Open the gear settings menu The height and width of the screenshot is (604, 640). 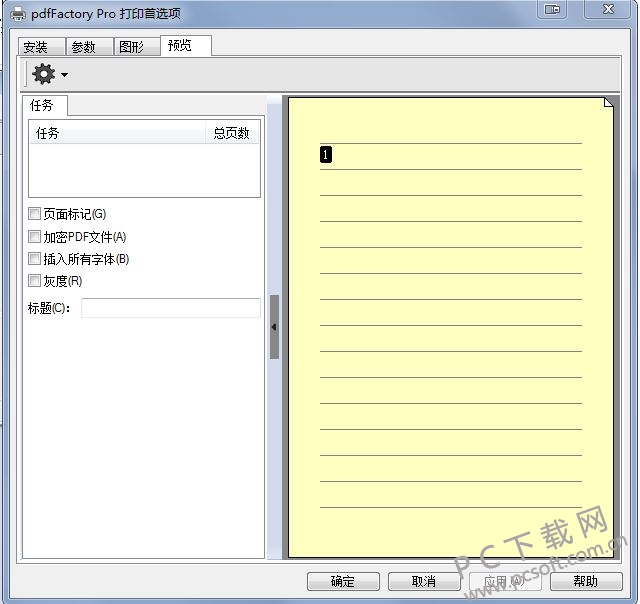[44, 74]
